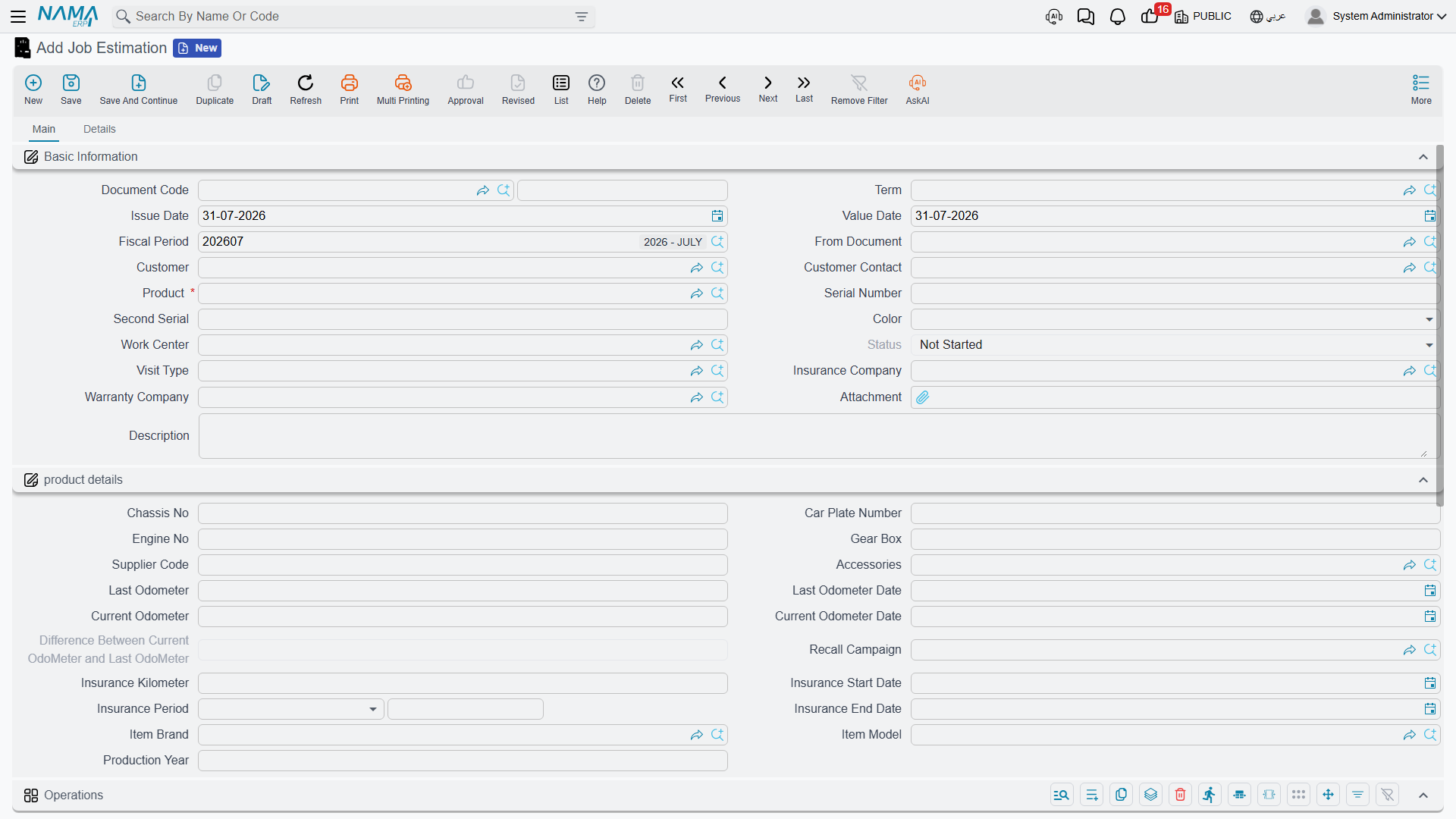Search Customer lookup icon
Screen dimensions: 1456x819
point(717,268)
